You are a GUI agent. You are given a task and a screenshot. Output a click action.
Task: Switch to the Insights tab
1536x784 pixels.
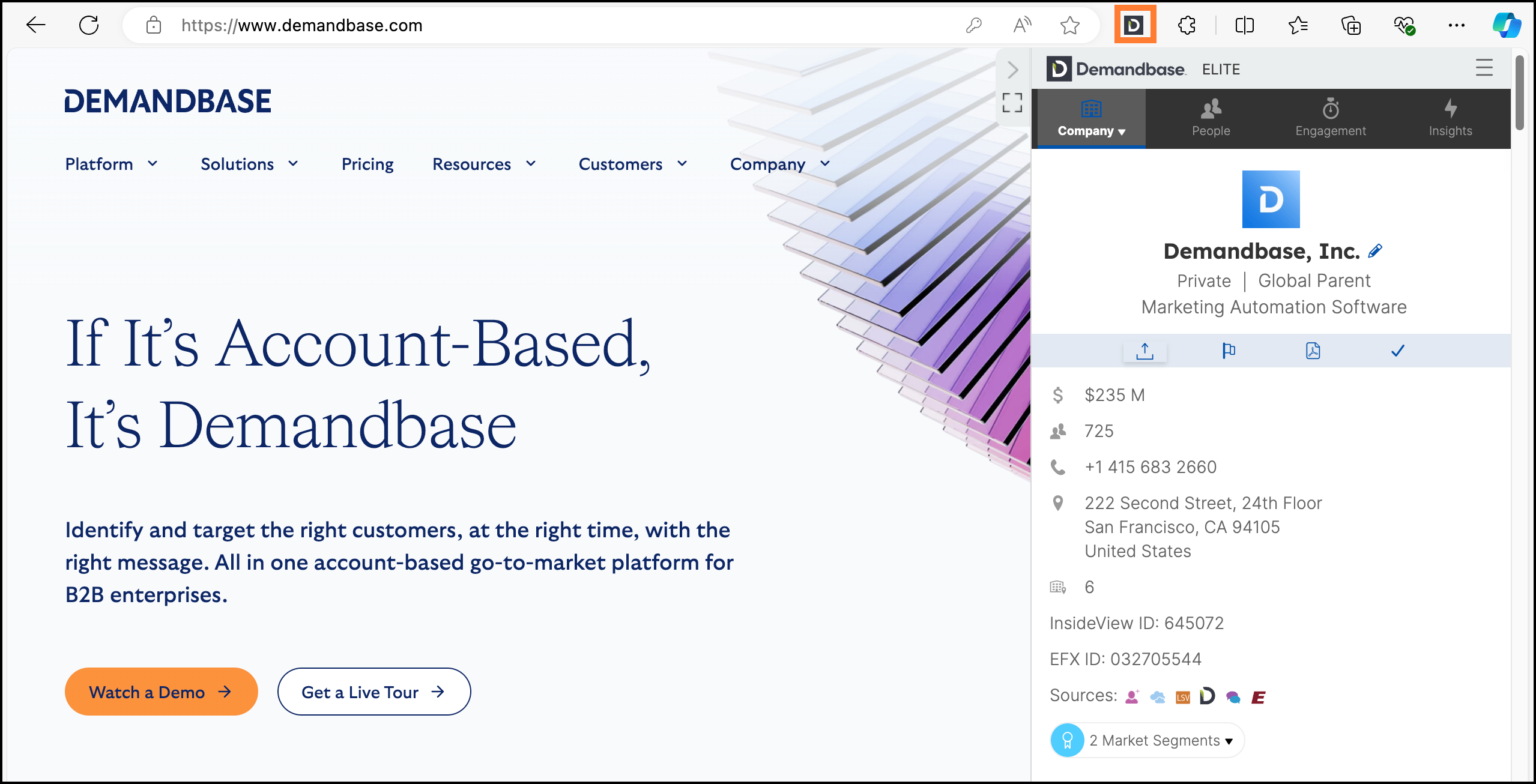coord(1450,118)
